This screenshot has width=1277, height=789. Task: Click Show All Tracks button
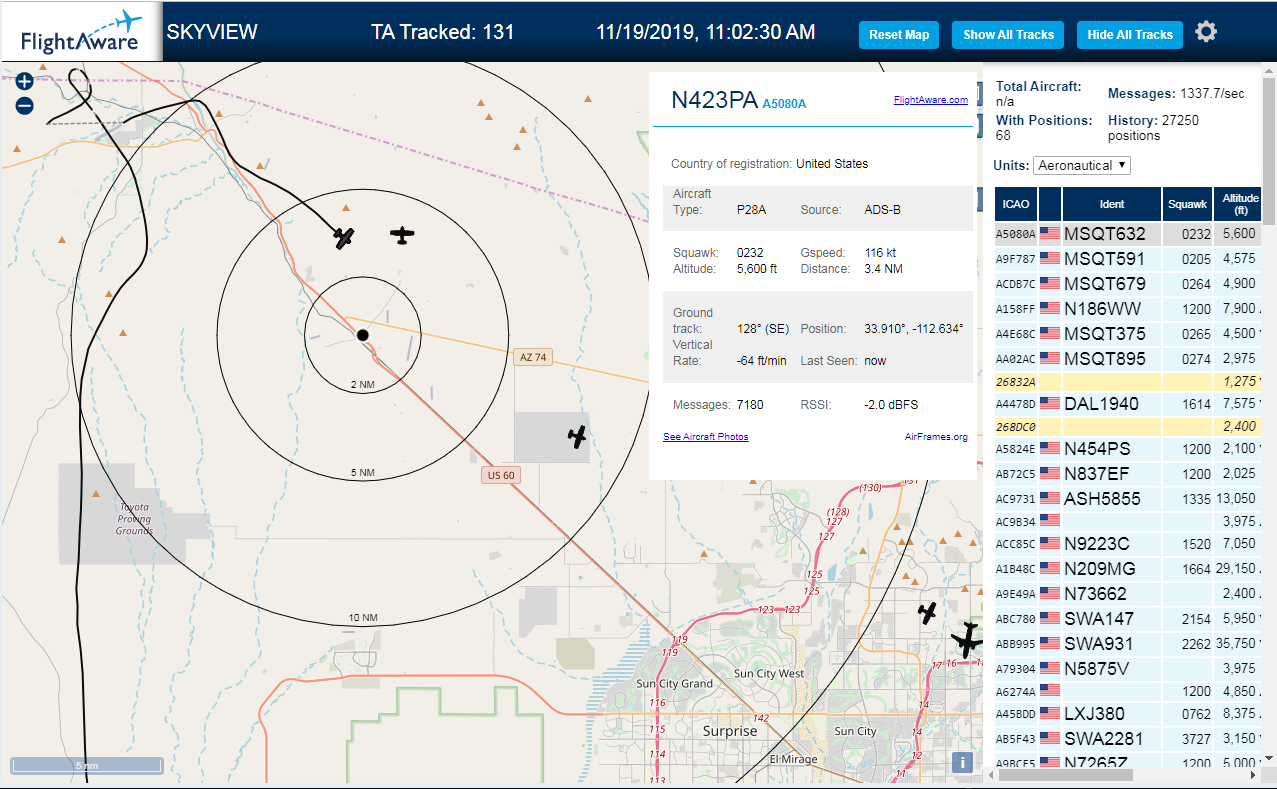tap(1008, 34)
